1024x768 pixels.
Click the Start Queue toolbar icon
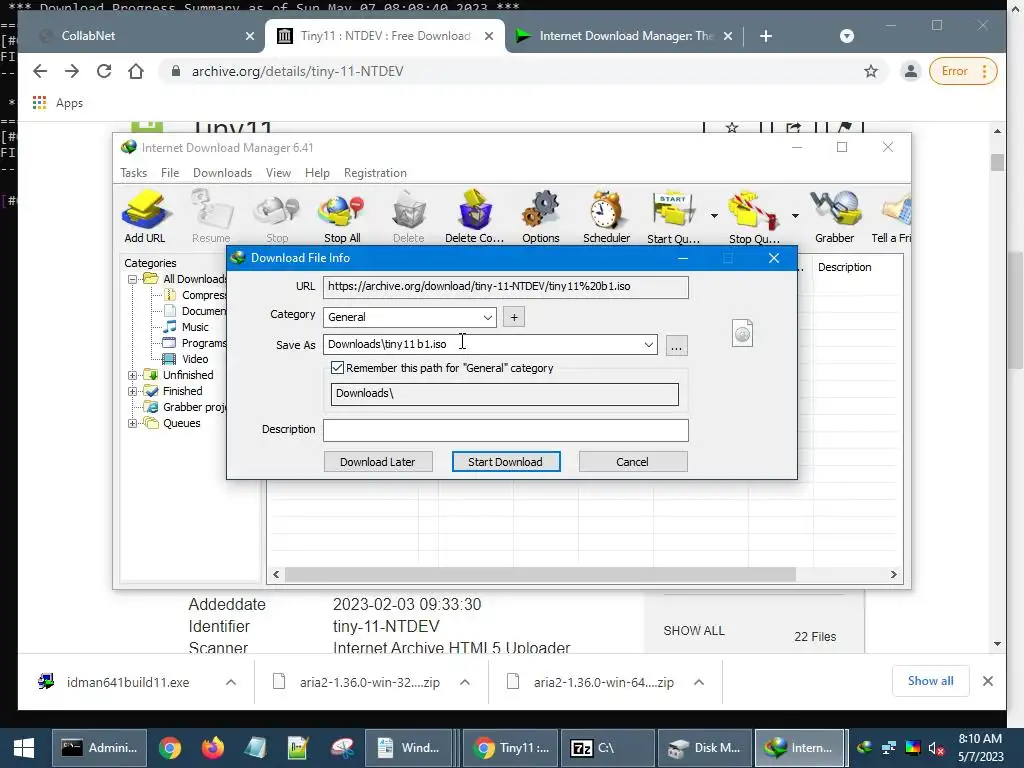click(x=673, y=217)
